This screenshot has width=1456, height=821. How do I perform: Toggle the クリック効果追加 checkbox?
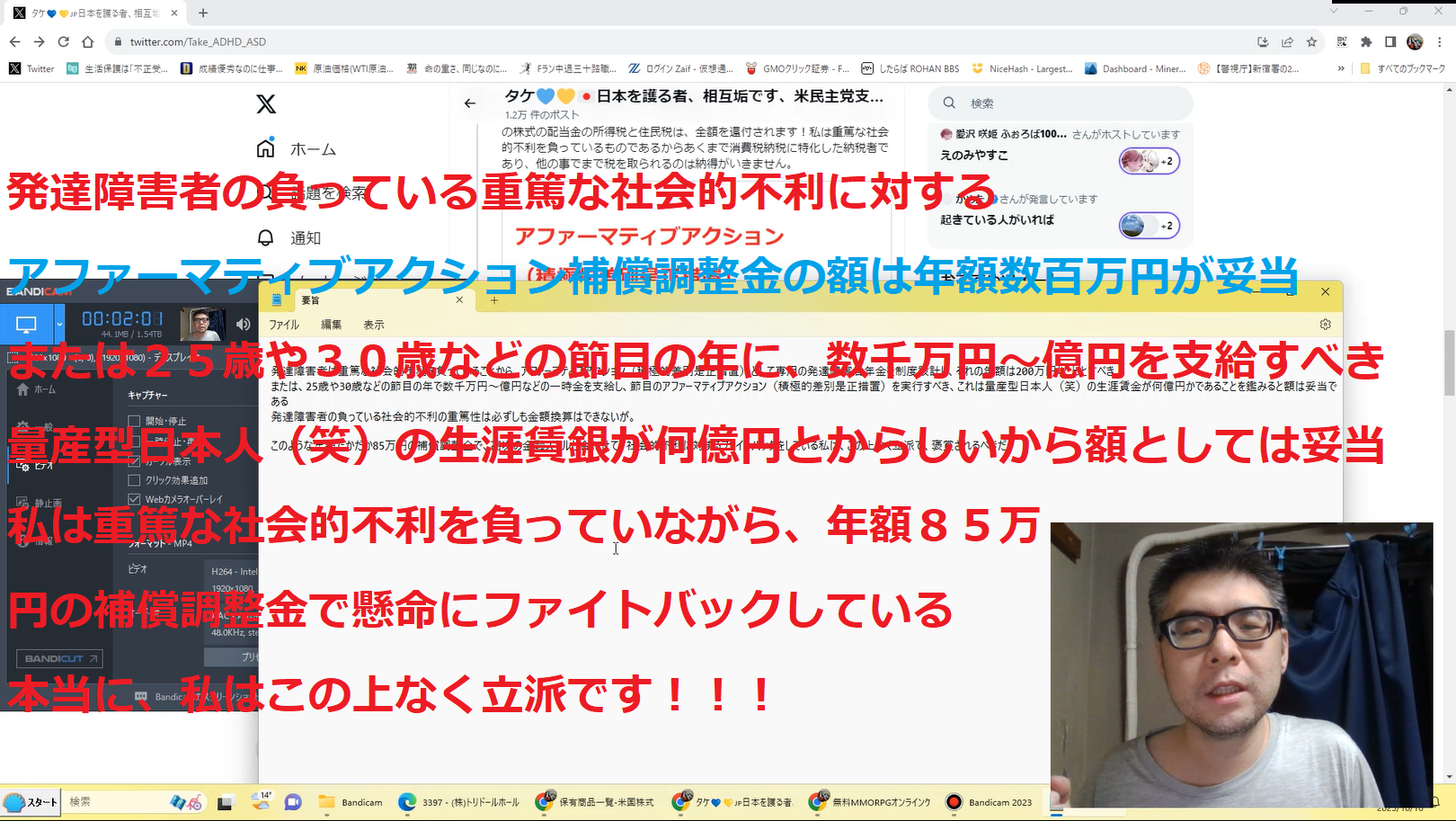pyautogui.click(x=134, y=480)
